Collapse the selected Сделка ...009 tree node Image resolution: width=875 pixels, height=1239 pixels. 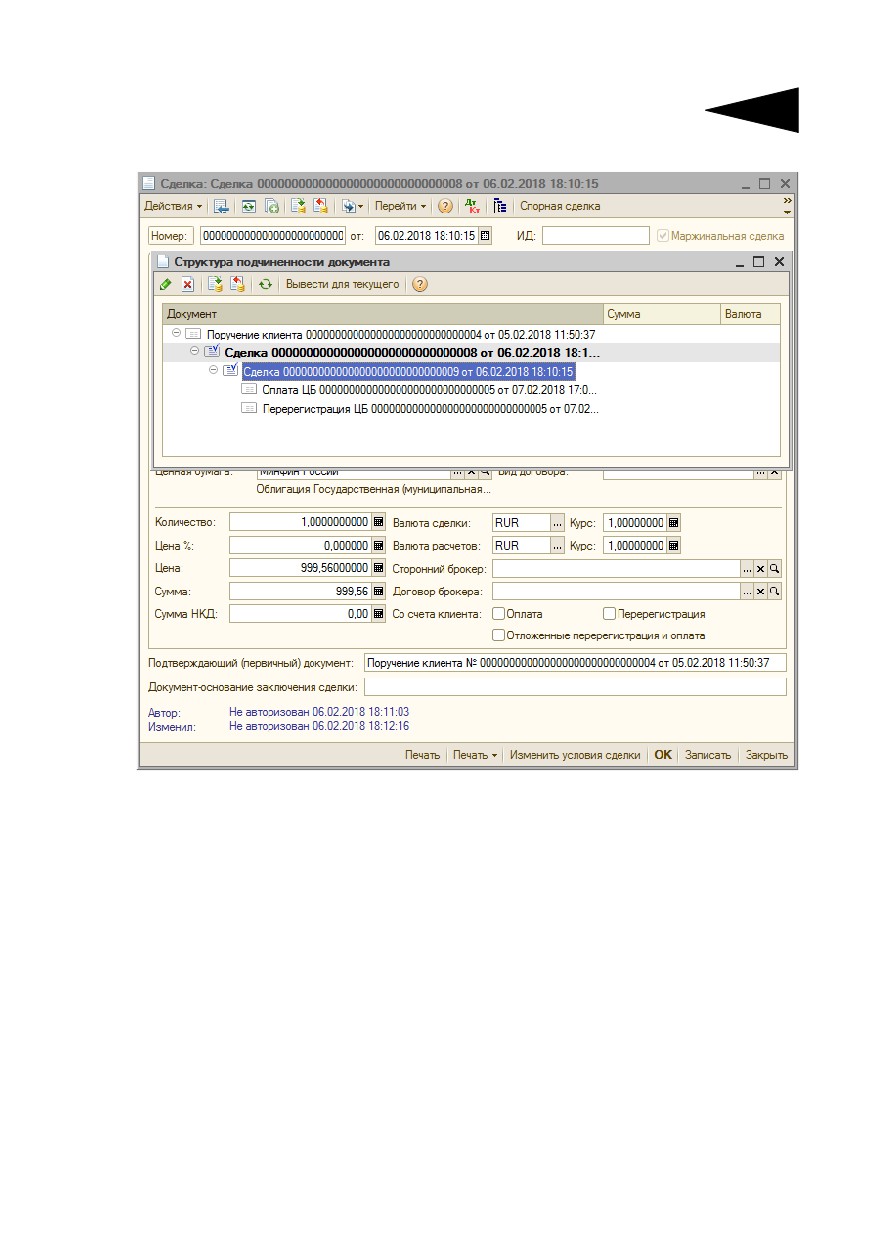214,370
